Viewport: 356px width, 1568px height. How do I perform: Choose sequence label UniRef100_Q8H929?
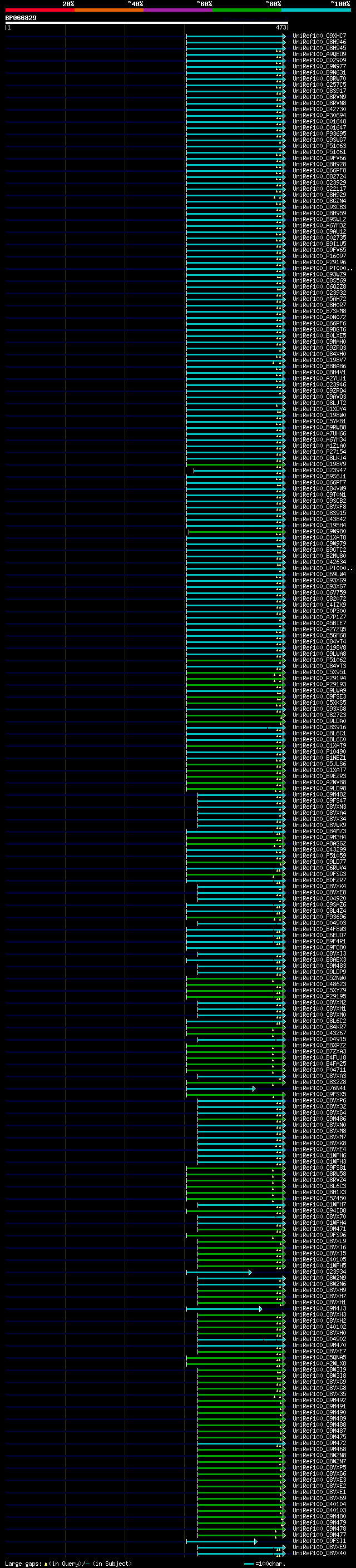(x=319, y=195)
